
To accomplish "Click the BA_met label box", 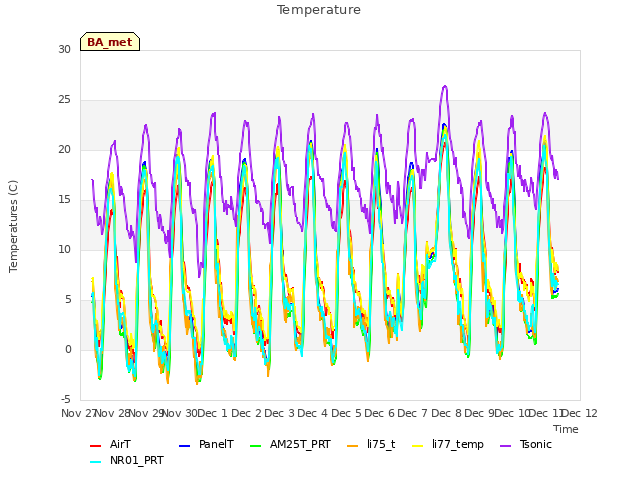I will (110, 42).
